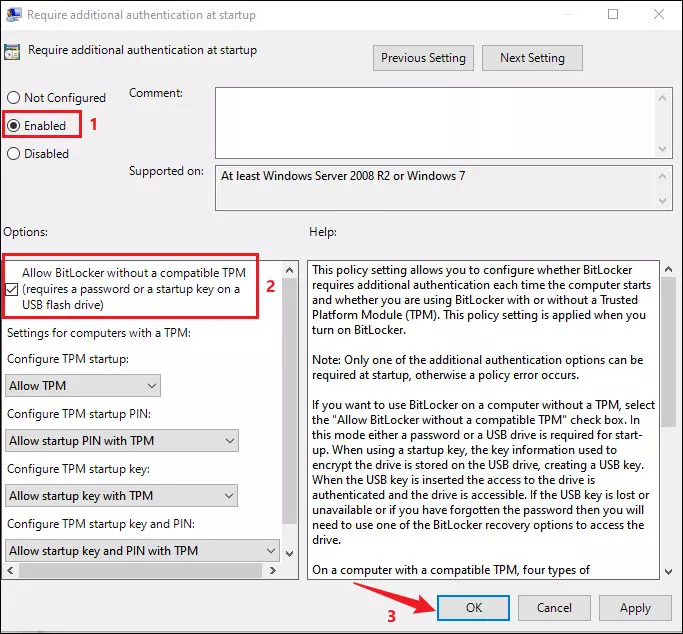683x634 pixels.
Task: Click Supported on box scroll up arrow
Action: 663,176
